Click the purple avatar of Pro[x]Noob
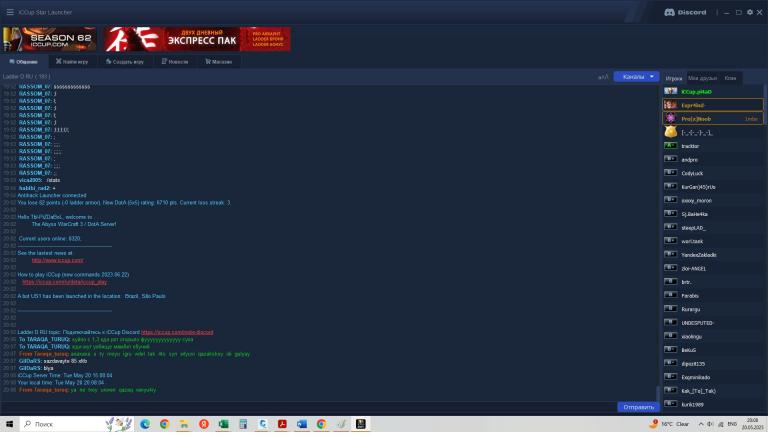 tap(671, 119)
